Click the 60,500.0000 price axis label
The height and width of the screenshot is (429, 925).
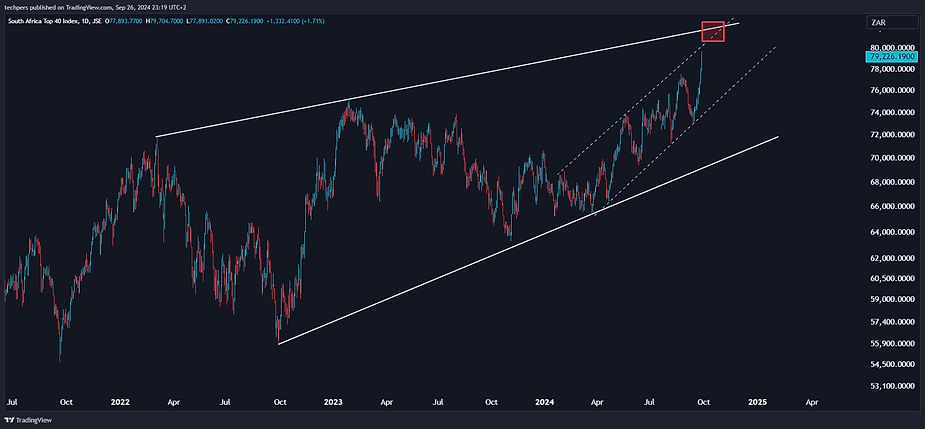click(x=895, y=279)
